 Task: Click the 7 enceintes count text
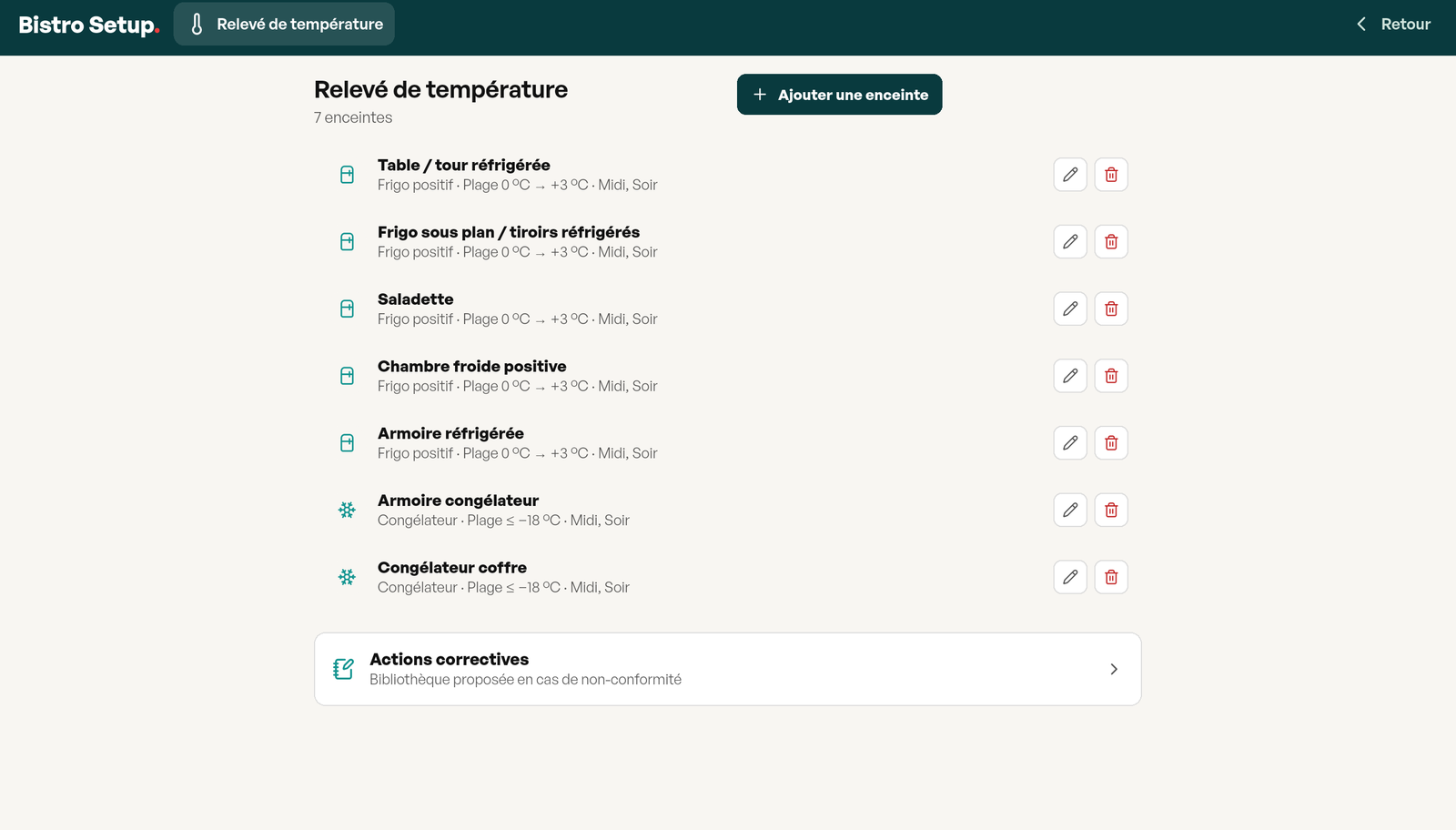pos(353,117)
